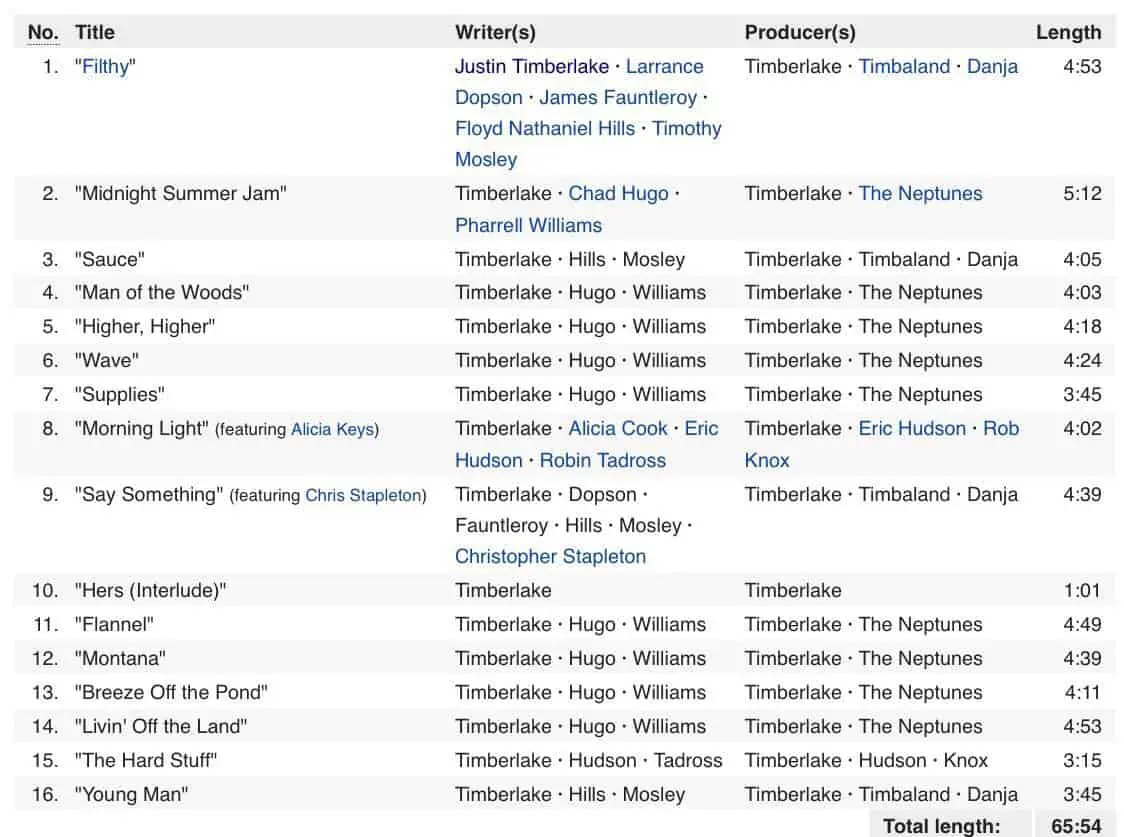Click the Justin Timberlake writer link

pos(531,67)
